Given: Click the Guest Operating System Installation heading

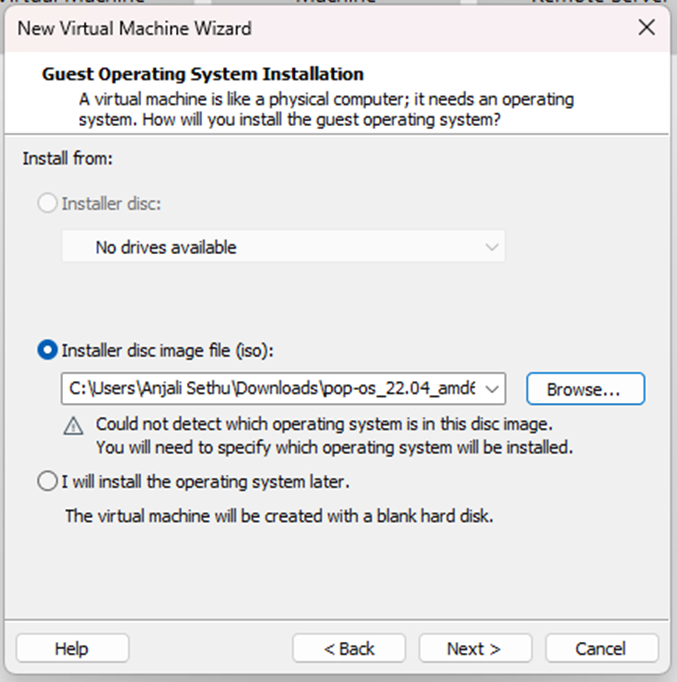Looking at the screenshot, I should click(x=203, y=75).
